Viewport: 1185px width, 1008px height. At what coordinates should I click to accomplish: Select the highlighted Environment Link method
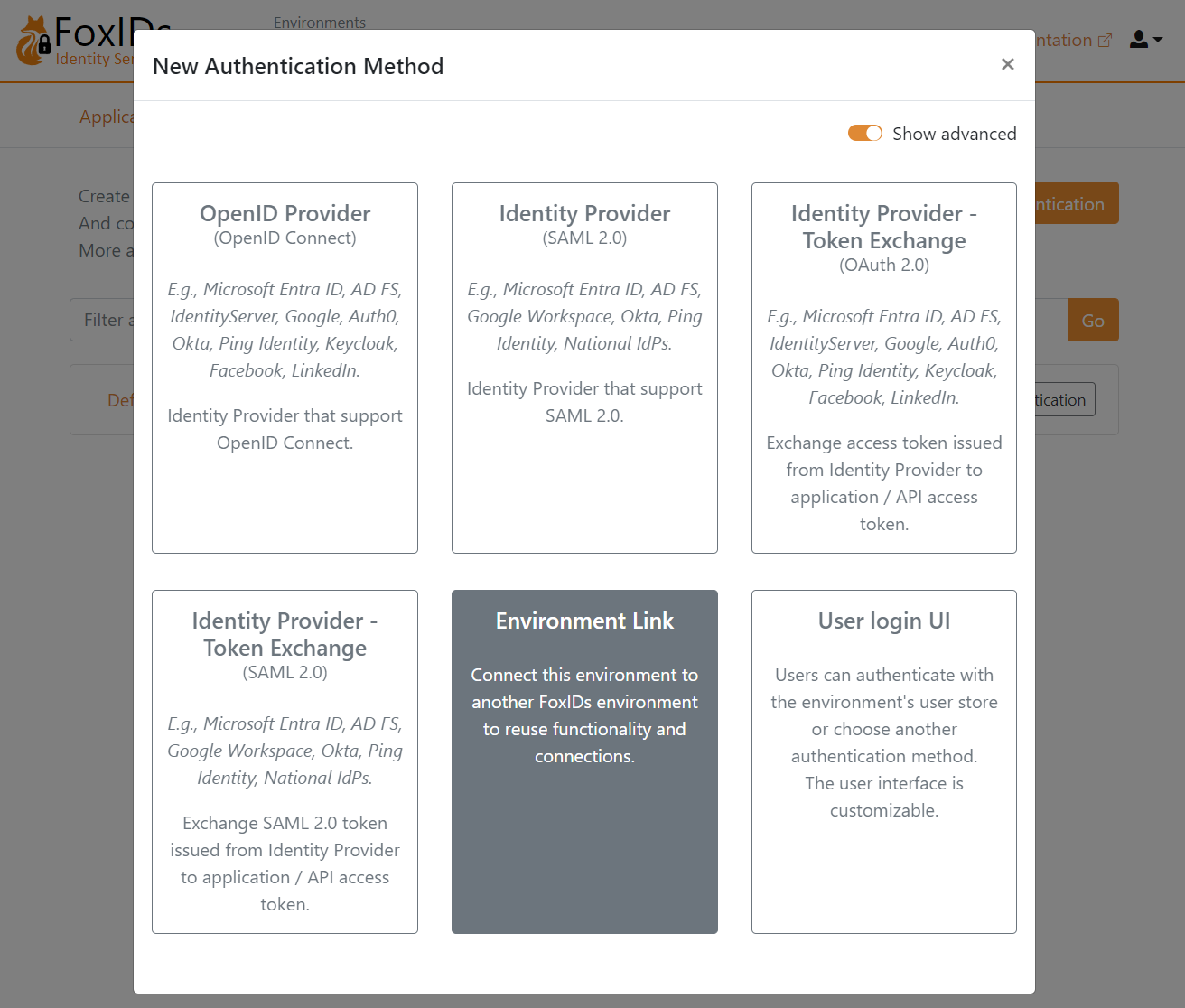(x=584, y=761)
